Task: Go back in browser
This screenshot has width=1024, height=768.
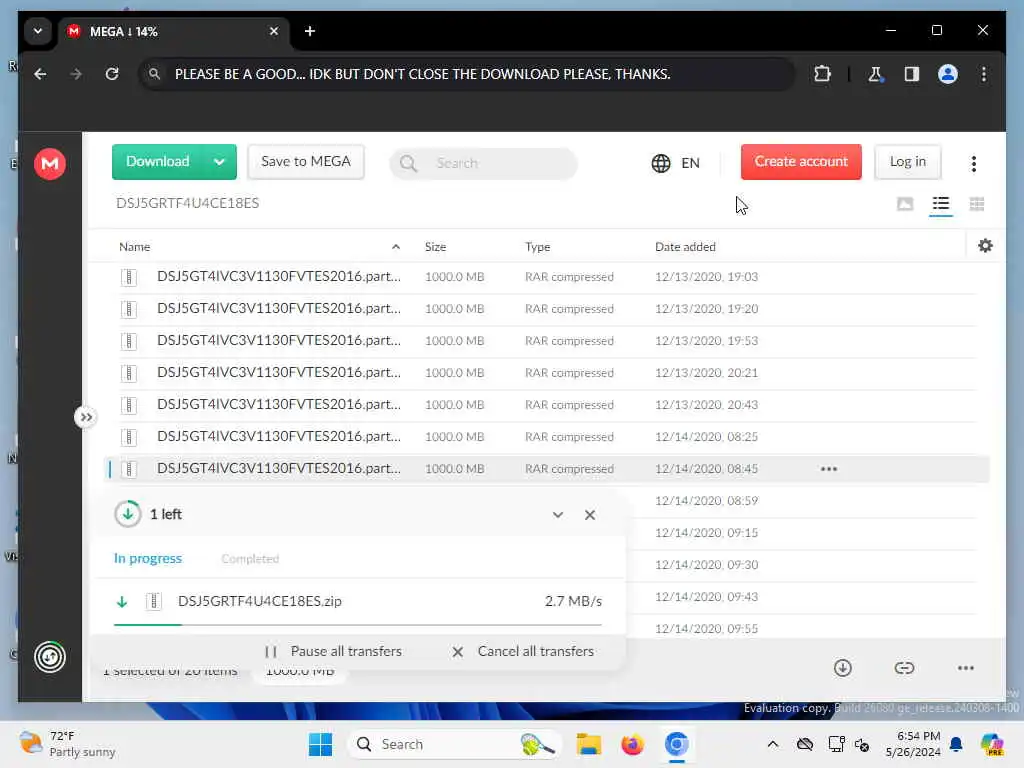Action: pyautogui.click(x=40, y=74)
